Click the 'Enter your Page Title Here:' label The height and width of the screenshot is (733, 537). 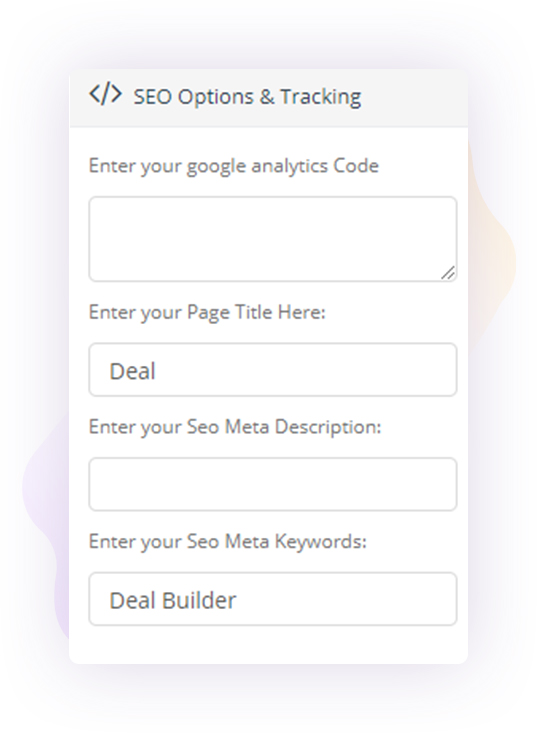[x=207, y=313]
